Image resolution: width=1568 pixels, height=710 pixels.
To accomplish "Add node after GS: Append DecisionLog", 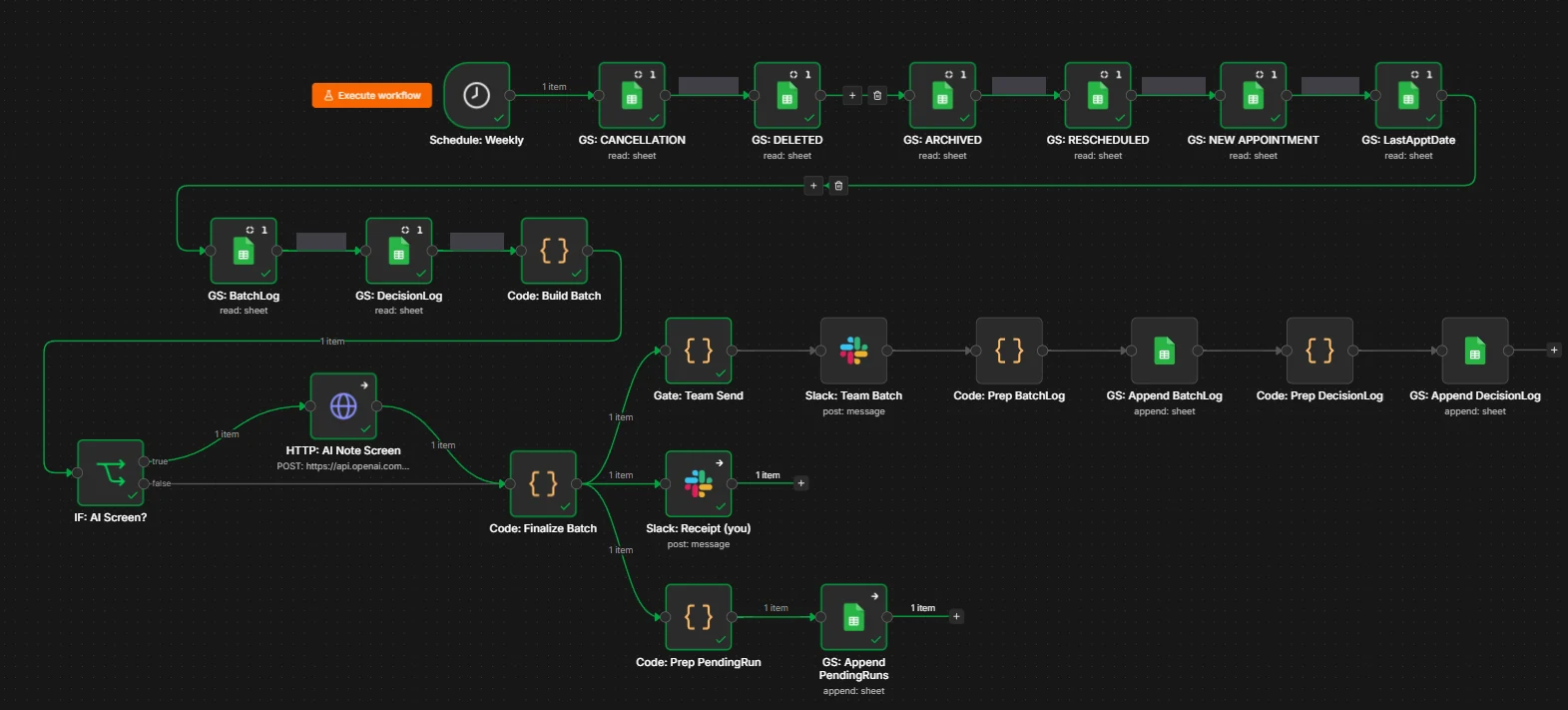I will 1554,350.
